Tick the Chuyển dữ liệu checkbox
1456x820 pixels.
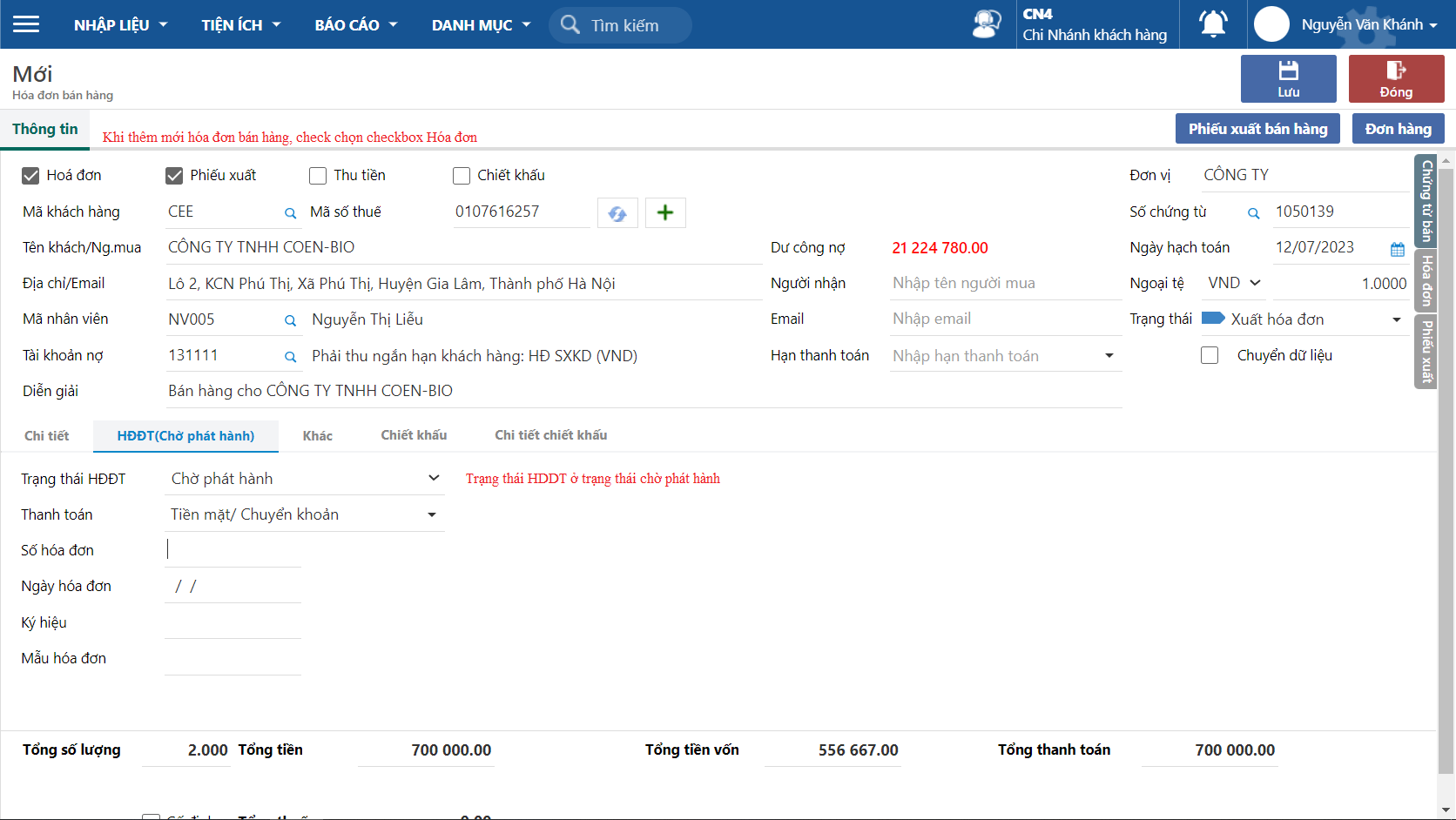tap(1210, 355)
